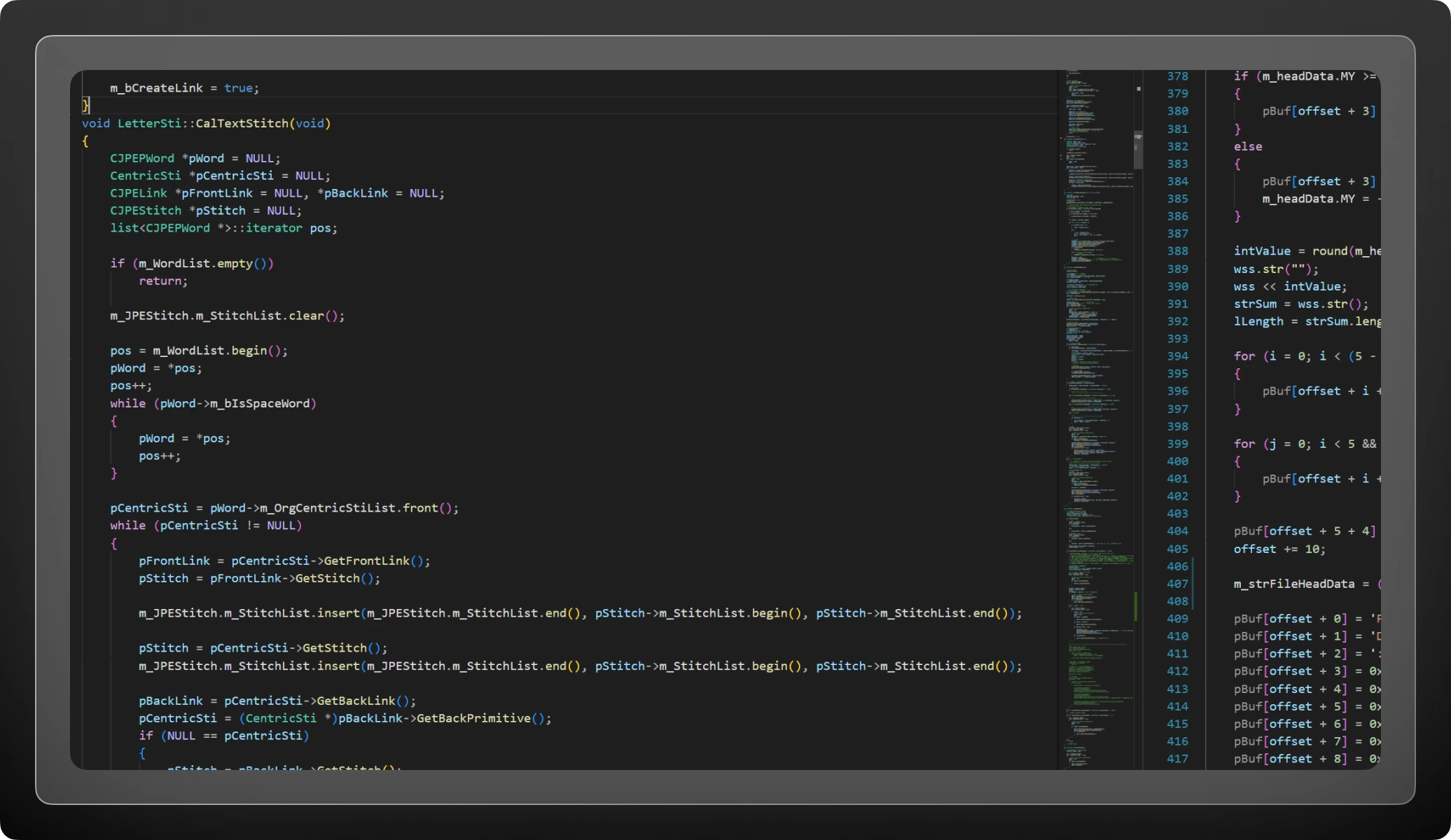
Task: Click the green change marker in overview ruler
Action: [x=1135, y=606]
